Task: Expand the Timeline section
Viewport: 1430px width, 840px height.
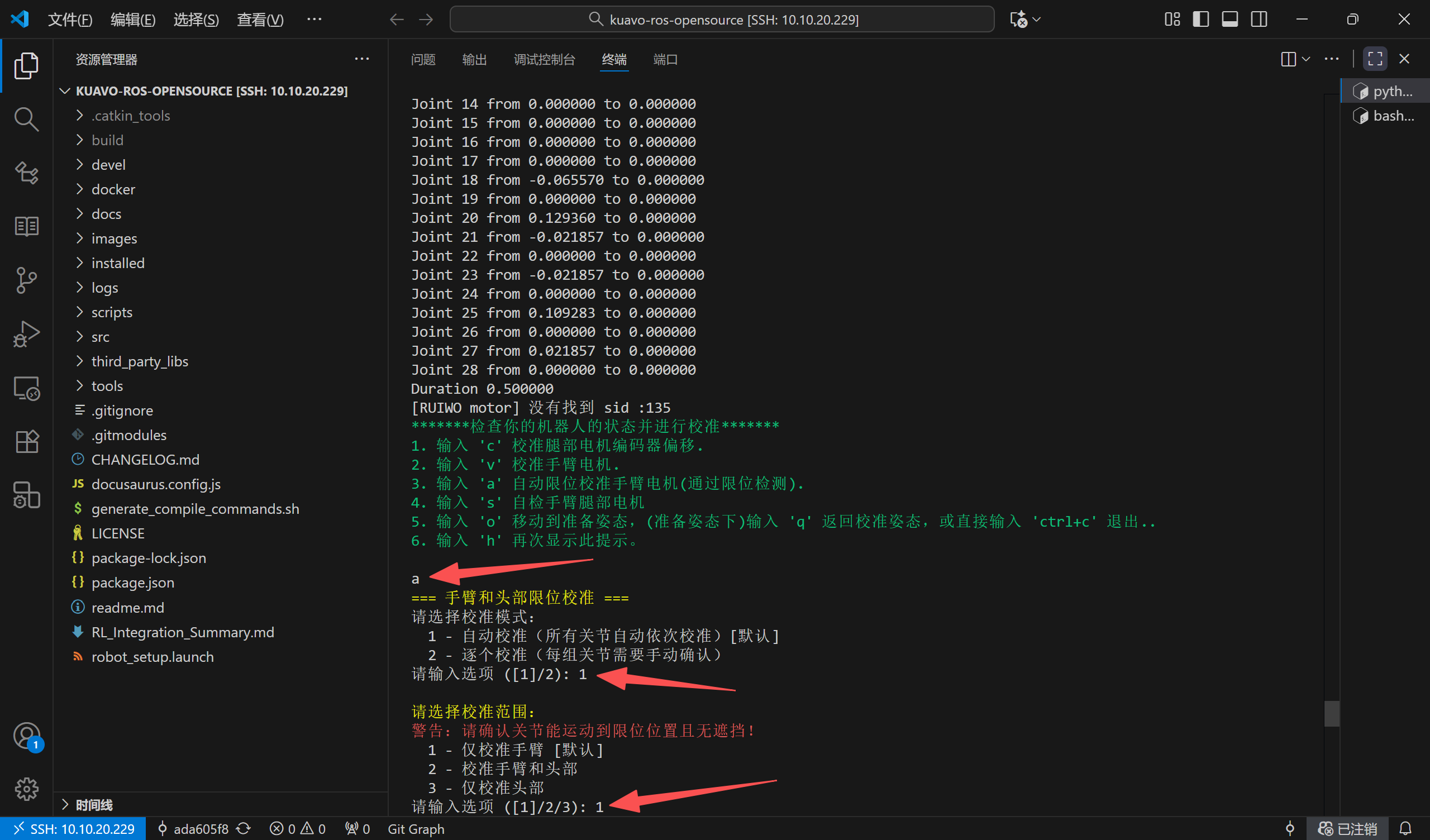Action: (x=94, y=805)
